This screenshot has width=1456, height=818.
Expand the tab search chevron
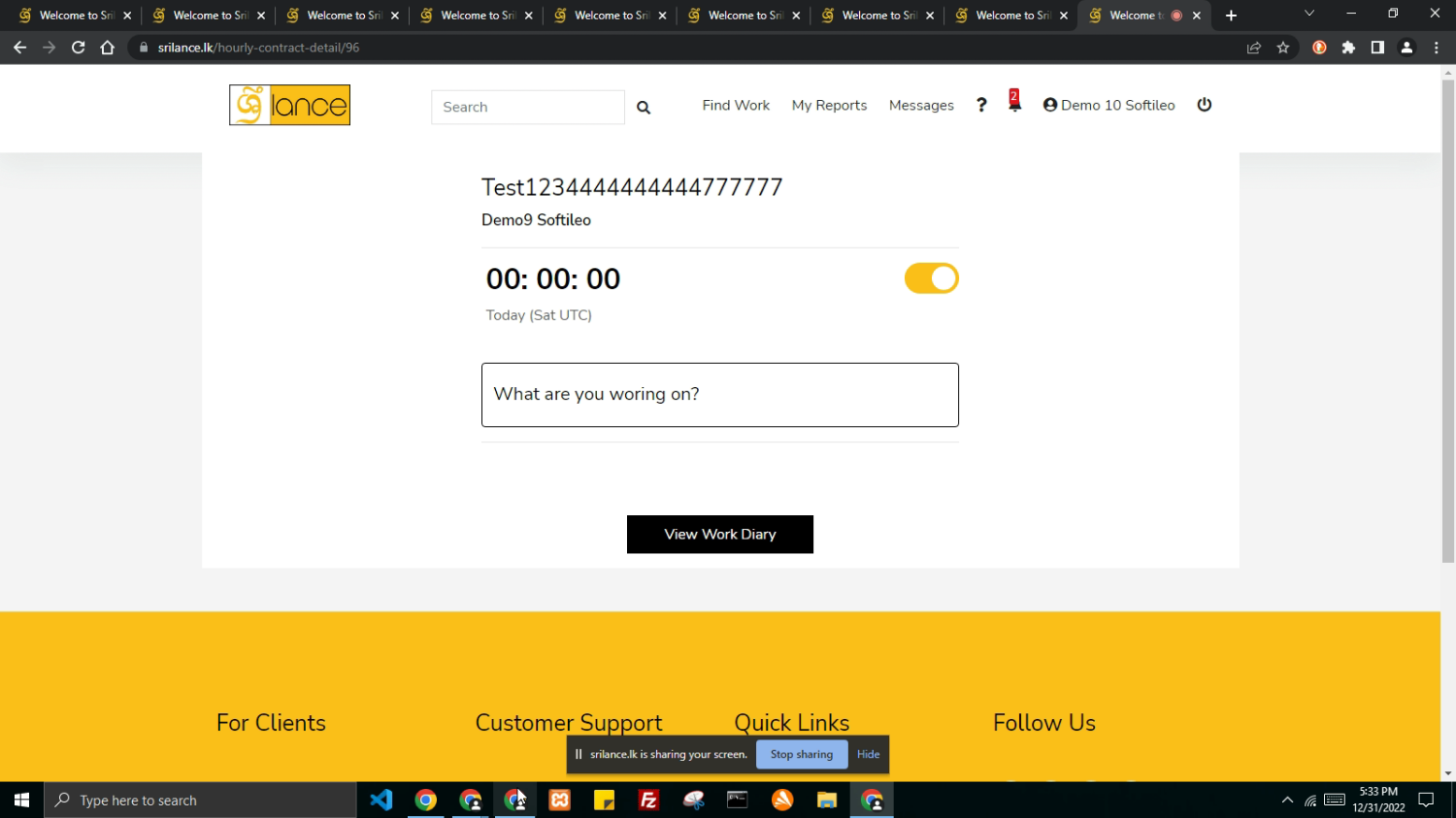(1308, 15)
